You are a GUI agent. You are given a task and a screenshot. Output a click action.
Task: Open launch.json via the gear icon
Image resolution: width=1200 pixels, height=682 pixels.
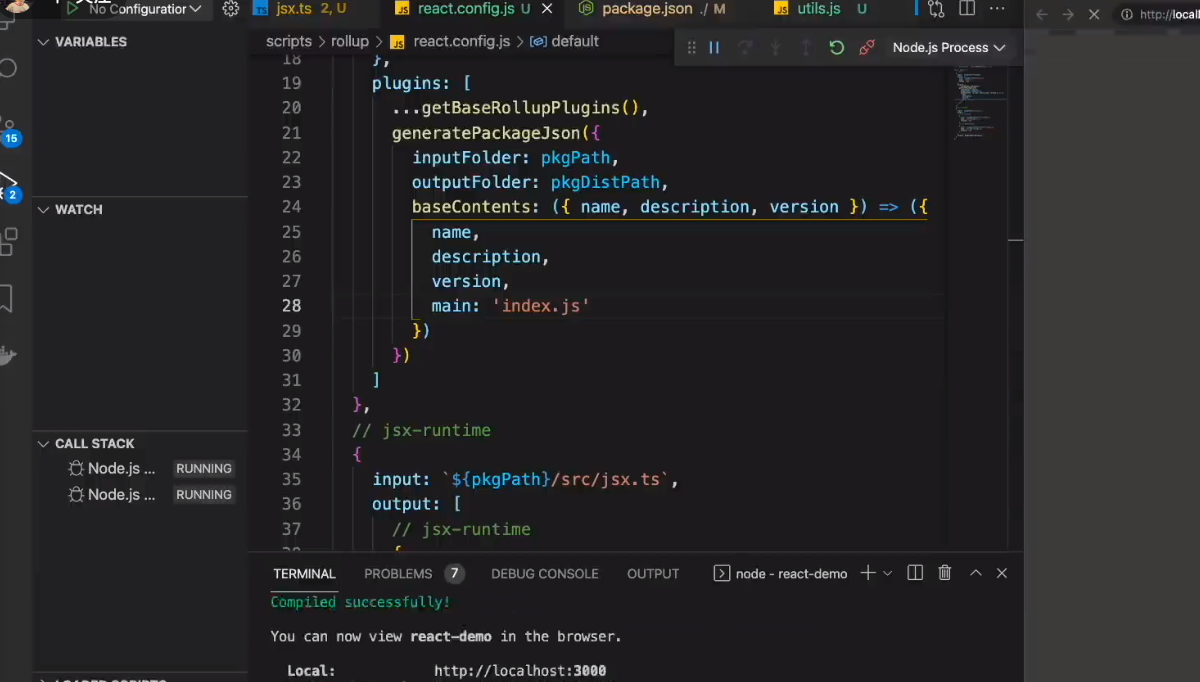(231, 9)
